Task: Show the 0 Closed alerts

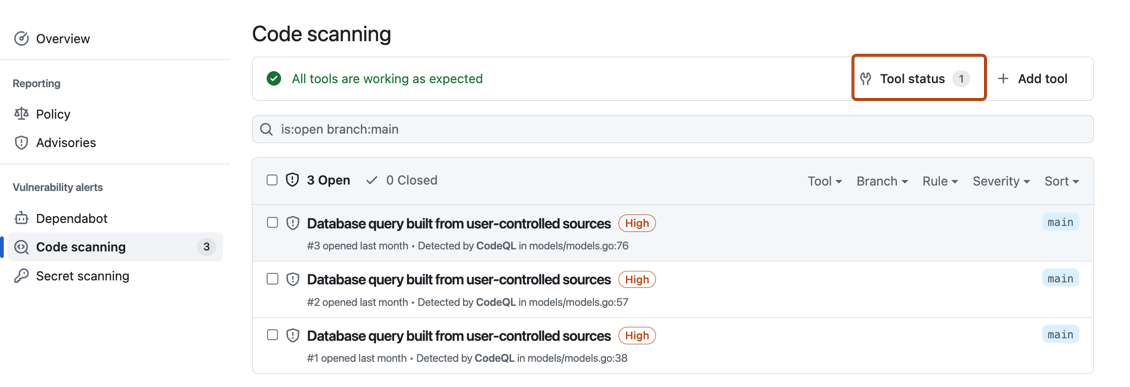Action: 401,180
